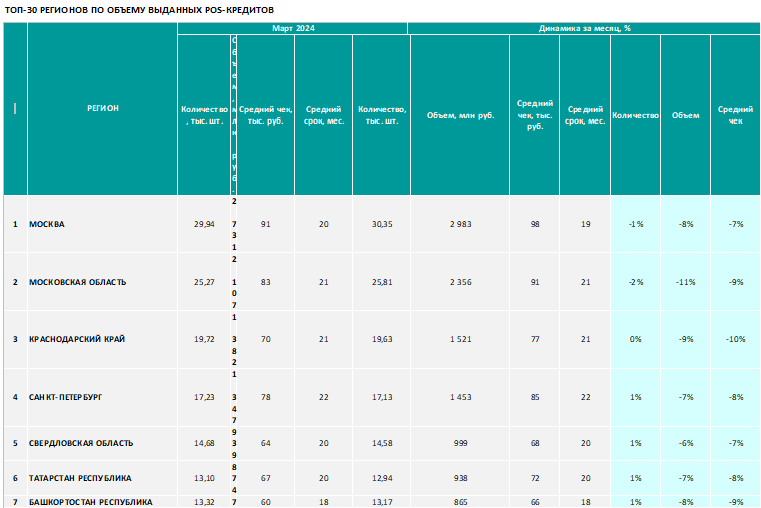Select average check 60 in Башкортостан row

pyautogui.click(x=265, y=502)
